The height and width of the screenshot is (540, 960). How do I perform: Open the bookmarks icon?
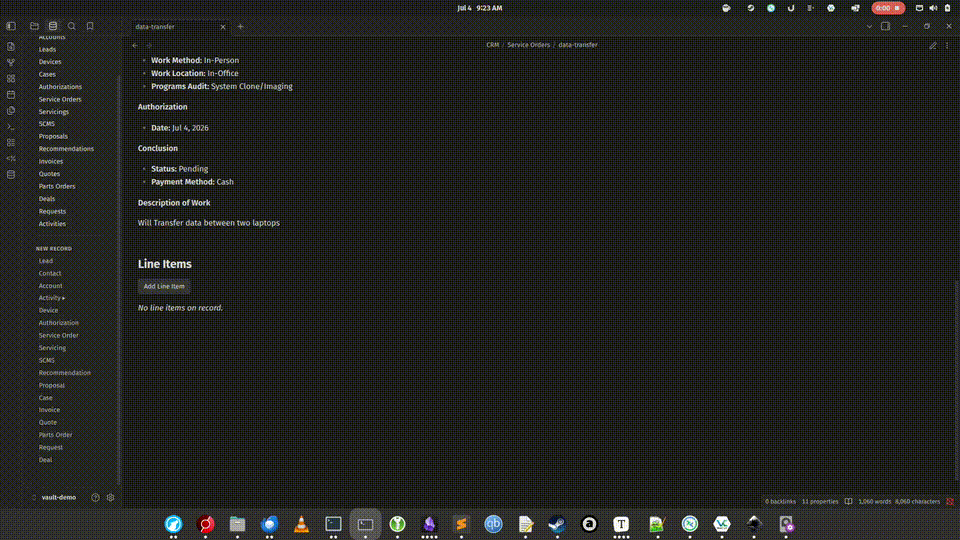point(90,26)
